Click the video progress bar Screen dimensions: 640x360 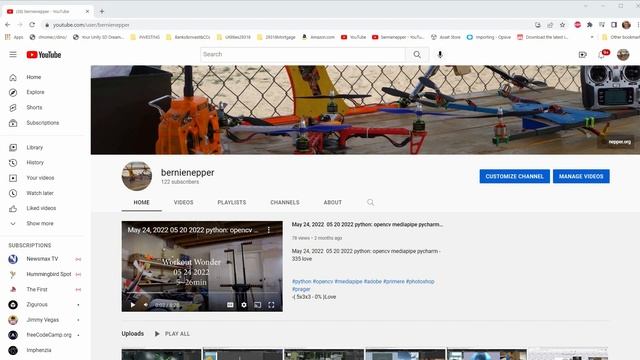tap(202, 293)
